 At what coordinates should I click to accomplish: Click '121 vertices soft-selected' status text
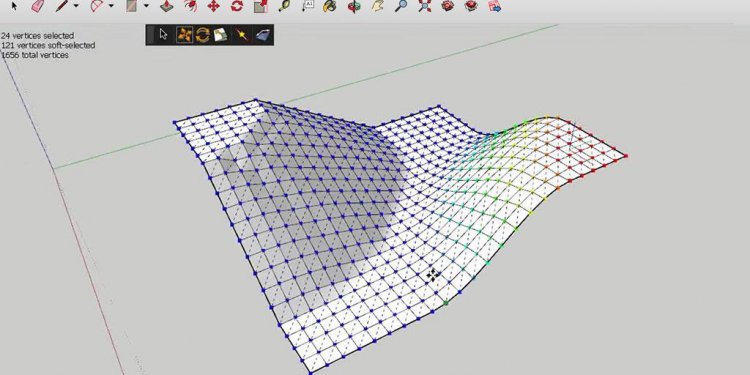(x=47, y=45)
